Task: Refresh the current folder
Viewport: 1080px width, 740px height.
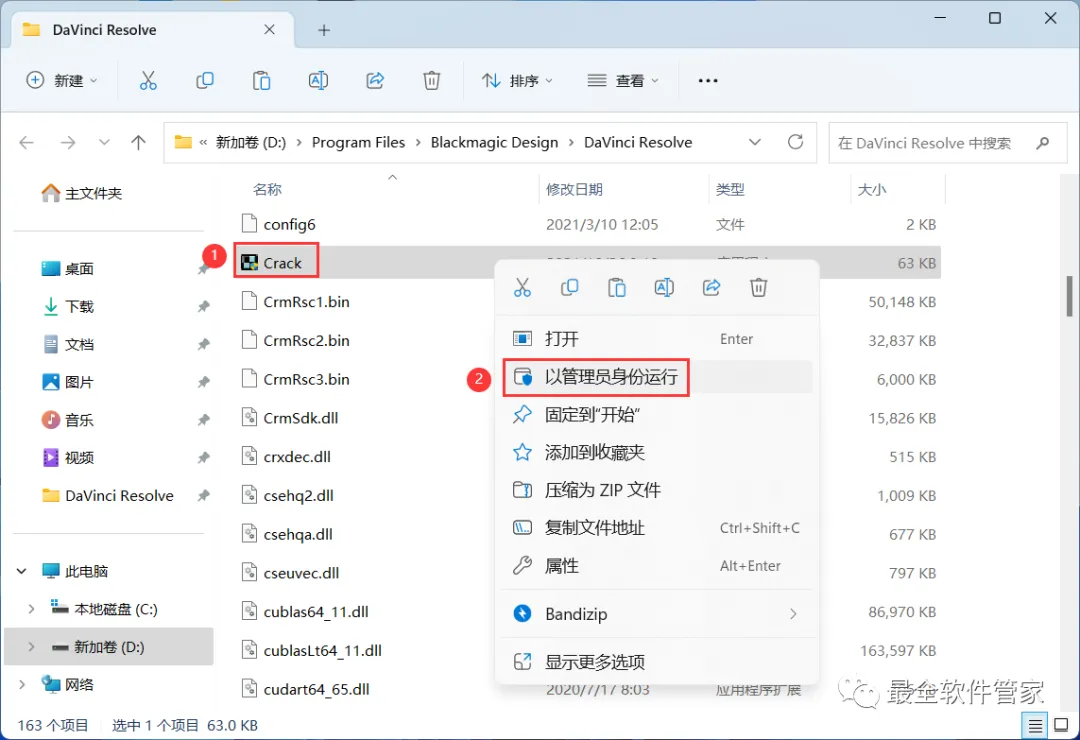Action: tap(796, 142)
